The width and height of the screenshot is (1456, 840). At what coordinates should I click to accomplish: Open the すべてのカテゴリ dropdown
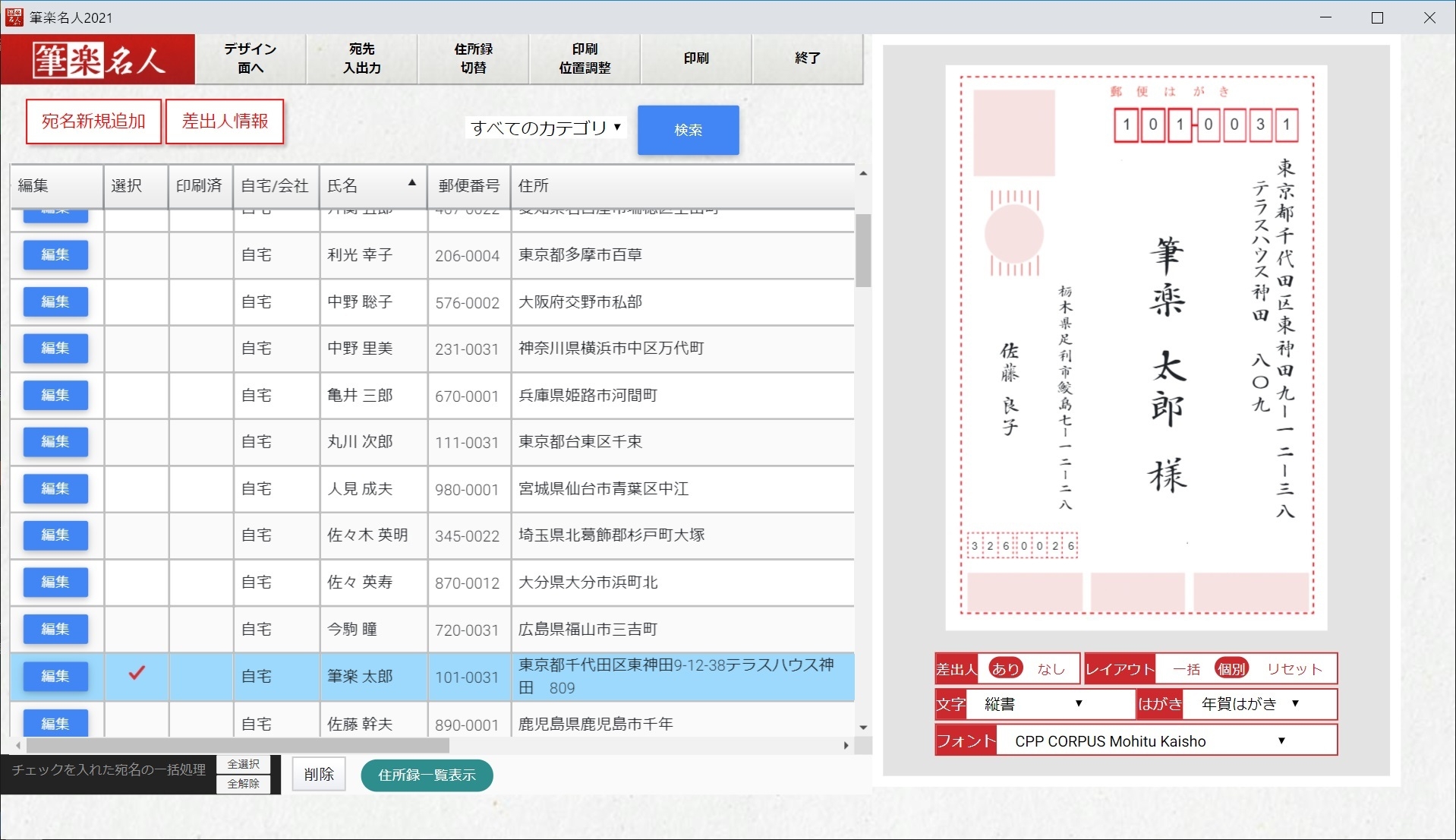tap(546, 128)
